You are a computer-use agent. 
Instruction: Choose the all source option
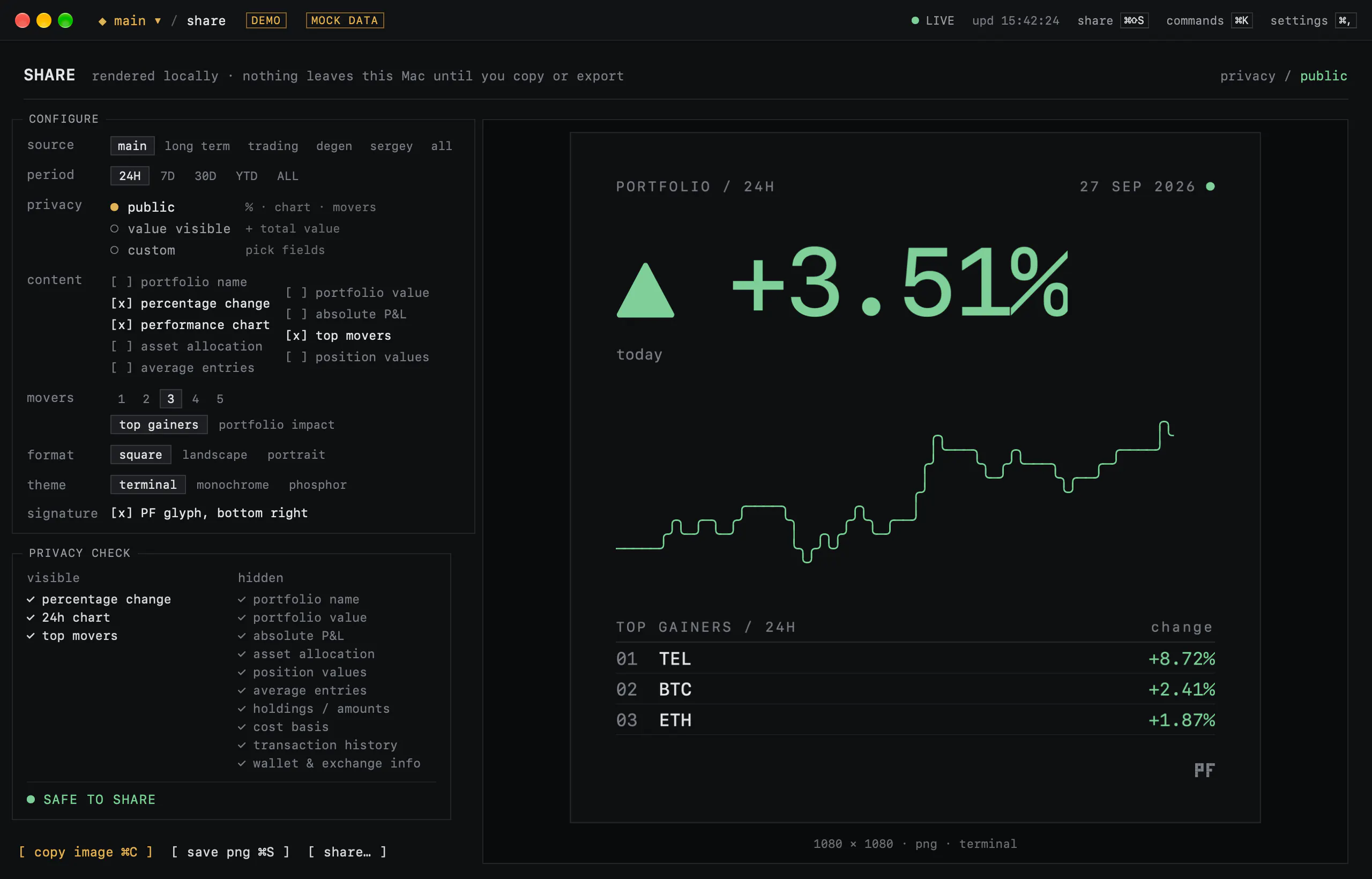[x=441, y=146]
